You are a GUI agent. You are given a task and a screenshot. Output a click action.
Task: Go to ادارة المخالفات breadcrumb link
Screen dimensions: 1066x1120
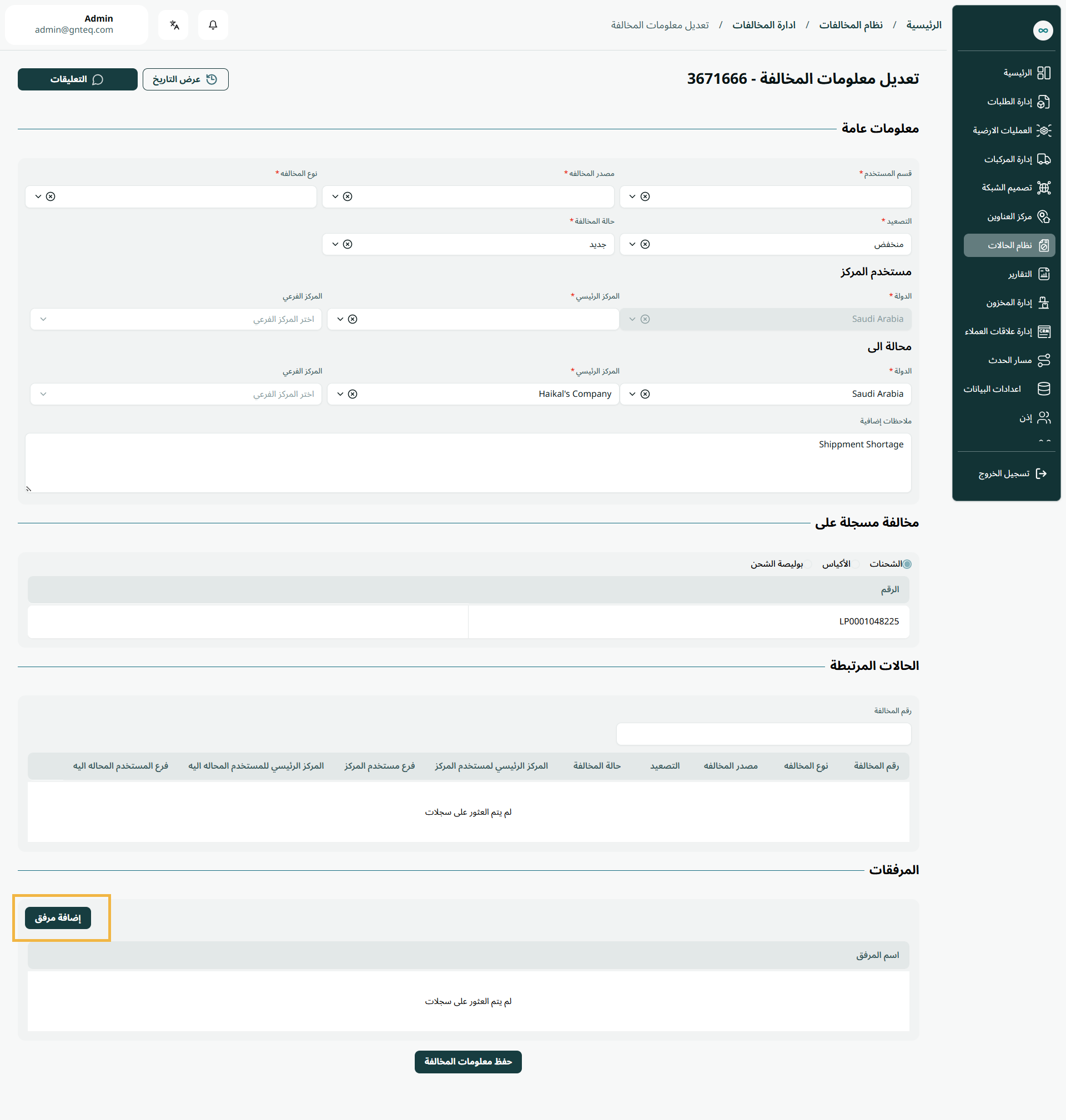coord(764,25)
